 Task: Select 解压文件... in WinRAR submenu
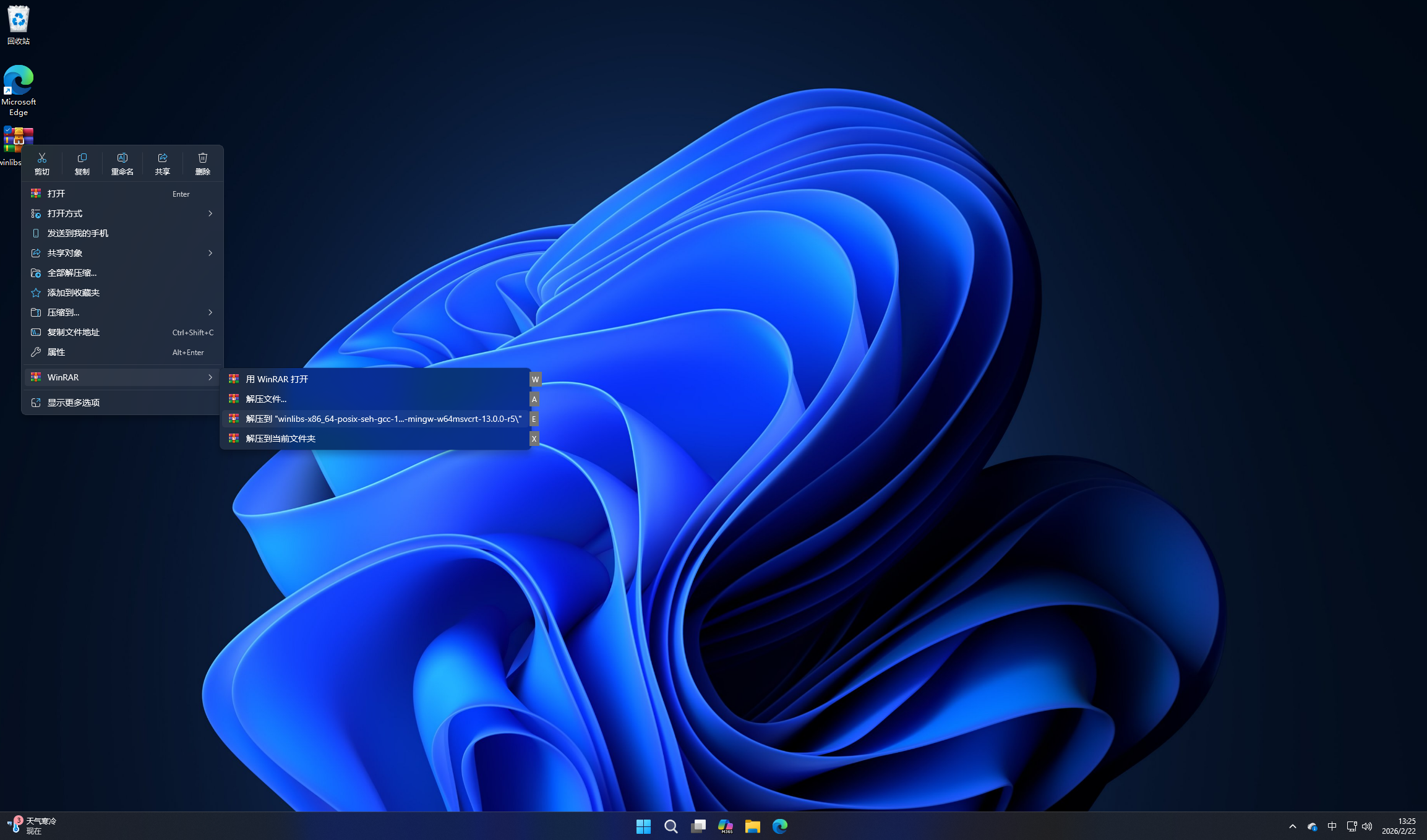click(x=266, y=399)
